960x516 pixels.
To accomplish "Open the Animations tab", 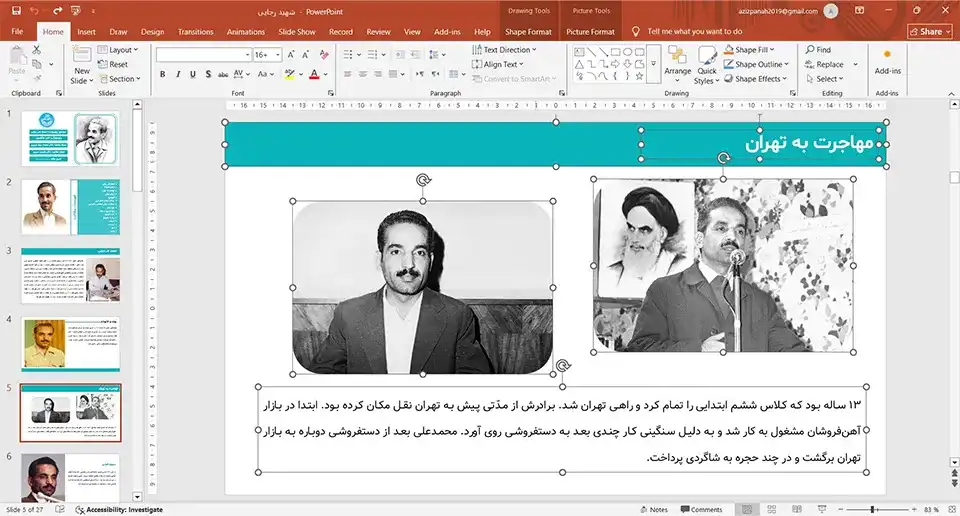I will point(246,32).
